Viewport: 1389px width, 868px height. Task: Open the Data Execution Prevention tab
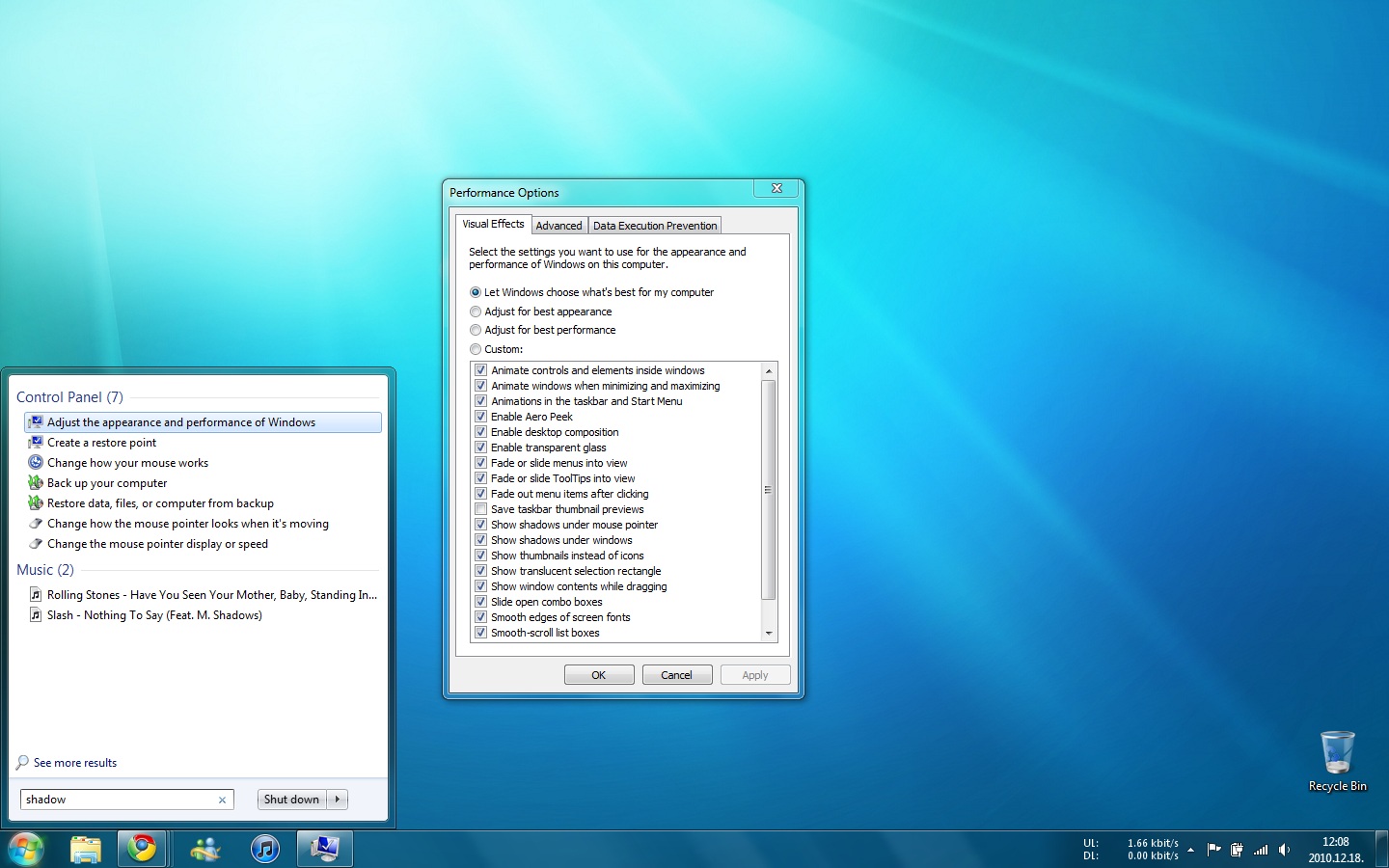tap(655, 226)
